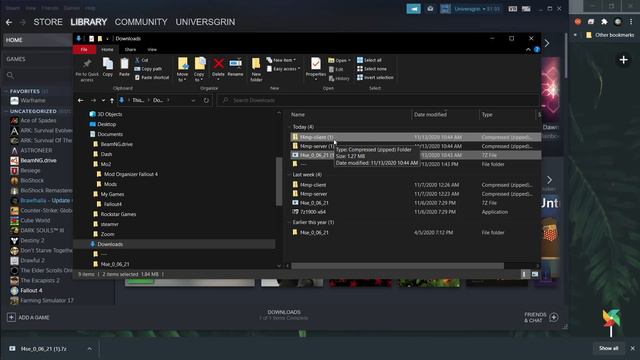Sort by the Date modified column
Viewport: 640px width, 360px height.
tap(430, 115)
